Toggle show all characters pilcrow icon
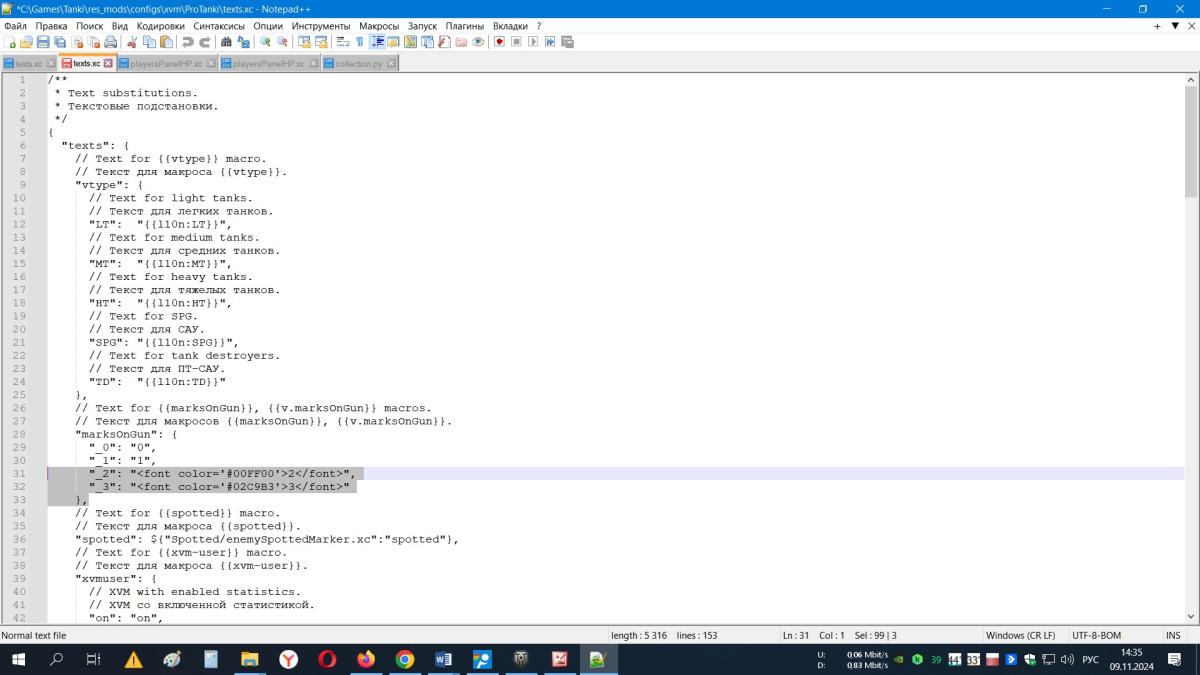 pyautogui.click(x=360, y=42)
